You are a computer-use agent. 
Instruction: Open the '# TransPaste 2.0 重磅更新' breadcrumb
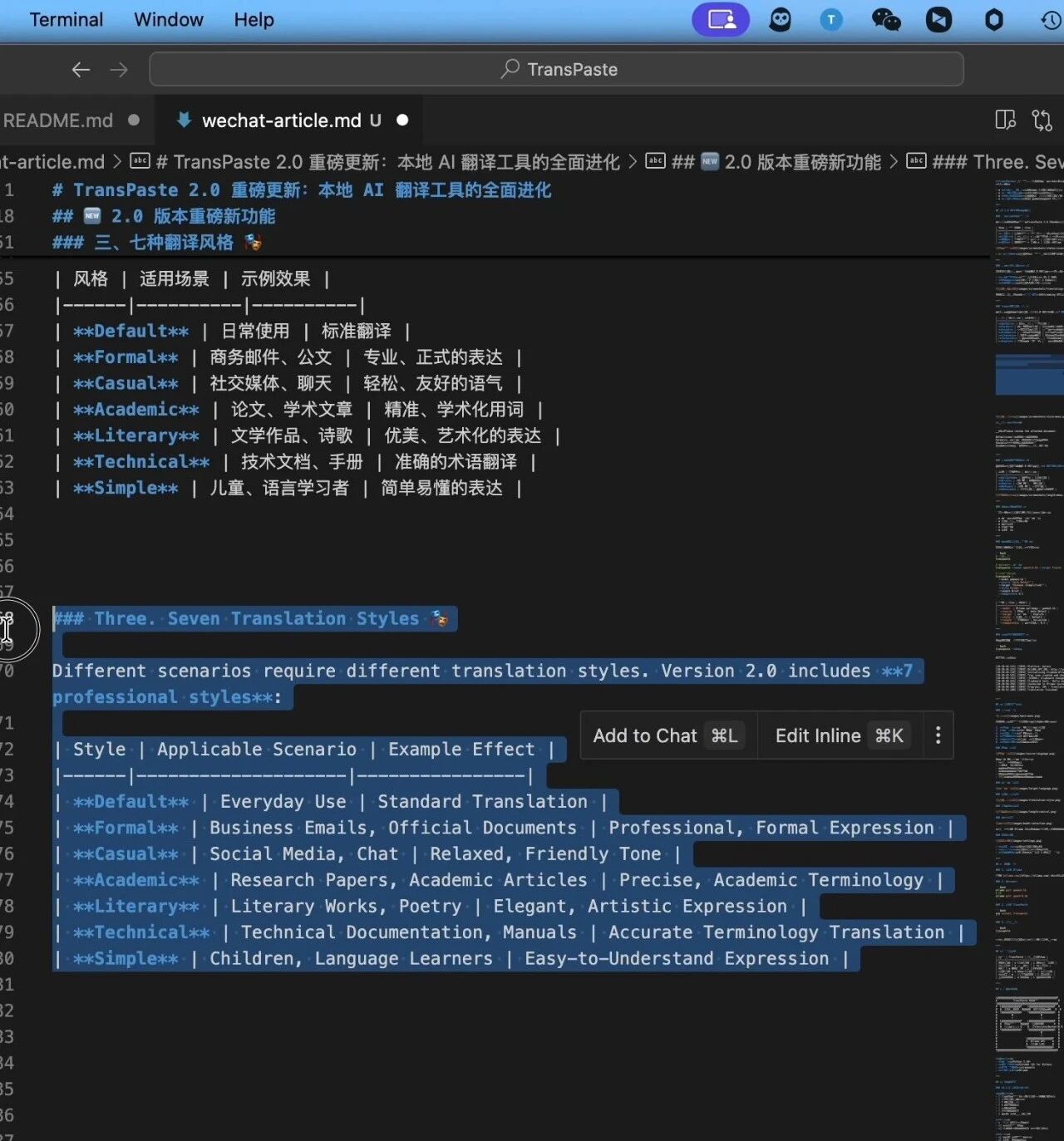[x=388, y=162]
